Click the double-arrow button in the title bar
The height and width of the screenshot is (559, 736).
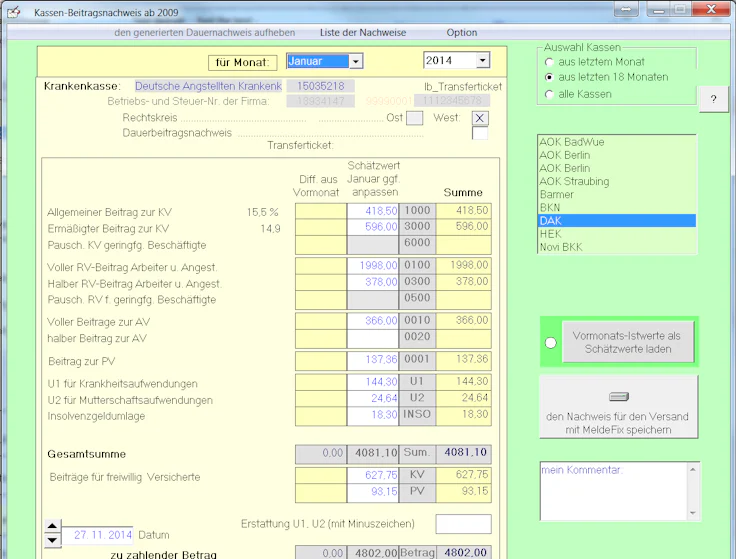tap(626, 9)
